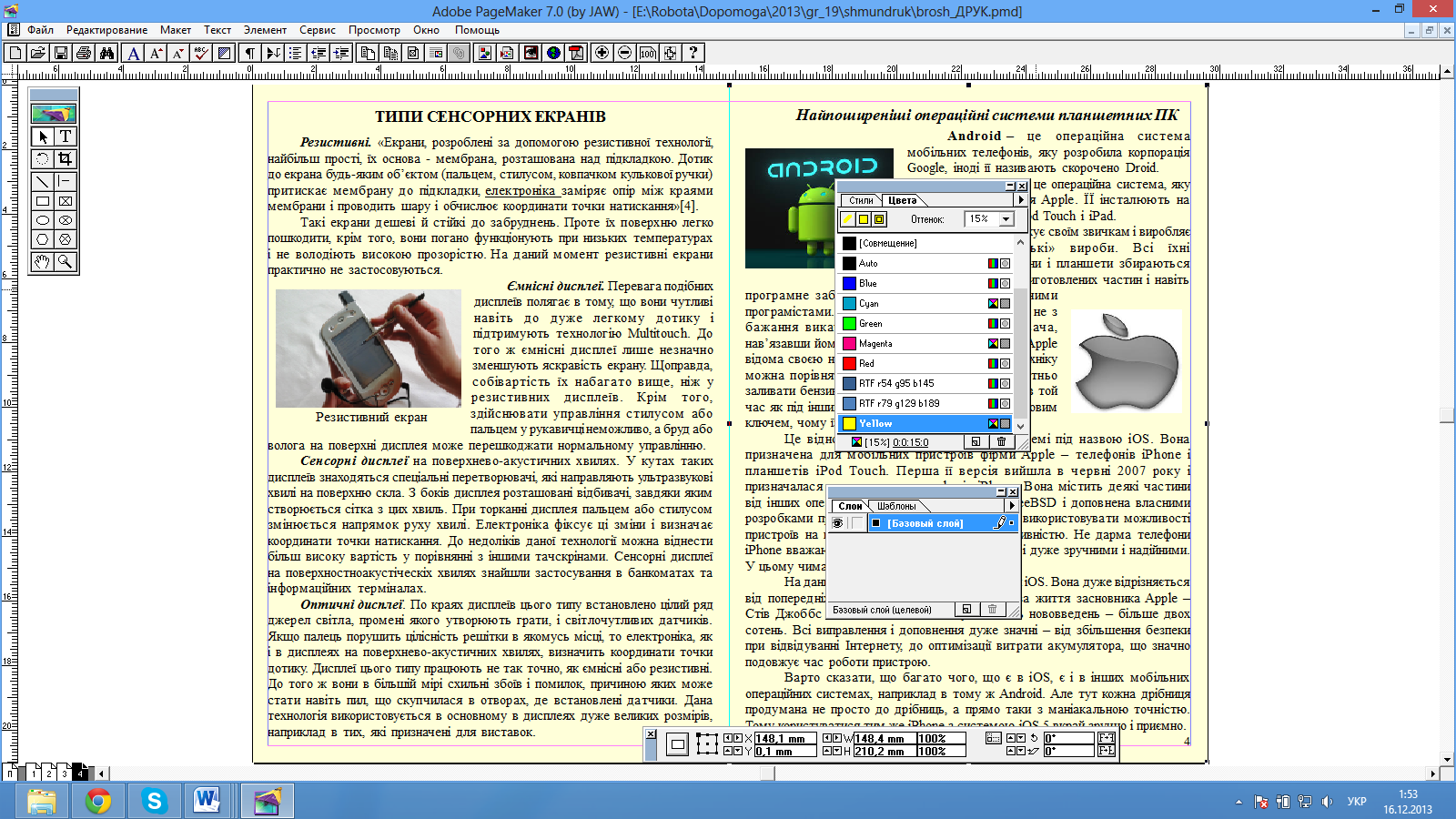Select the Line tool in toolbox
Viewport: 1456px width, 819px height.
click(43, 181)
